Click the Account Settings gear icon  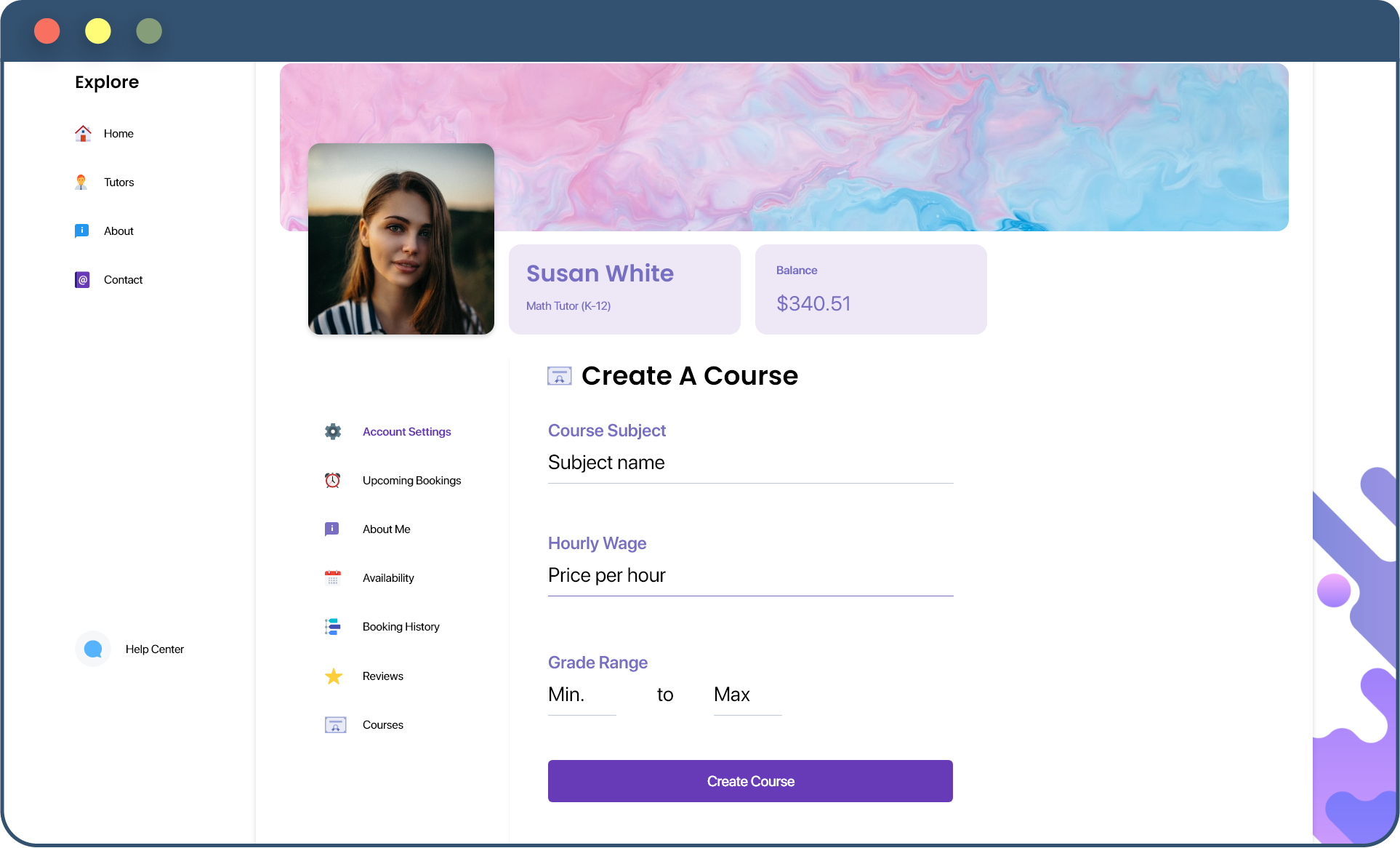(332, 431)
